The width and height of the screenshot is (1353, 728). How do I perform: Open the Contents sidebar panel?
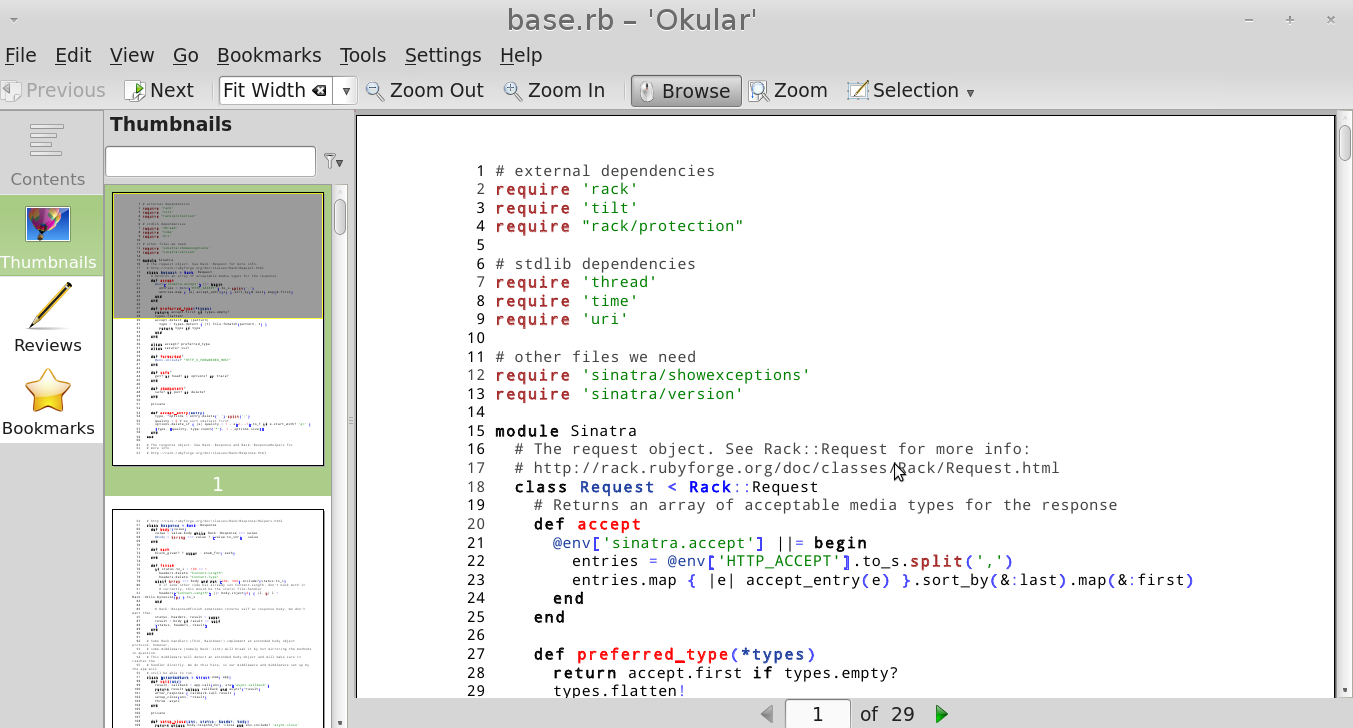[x=47, y=154]
